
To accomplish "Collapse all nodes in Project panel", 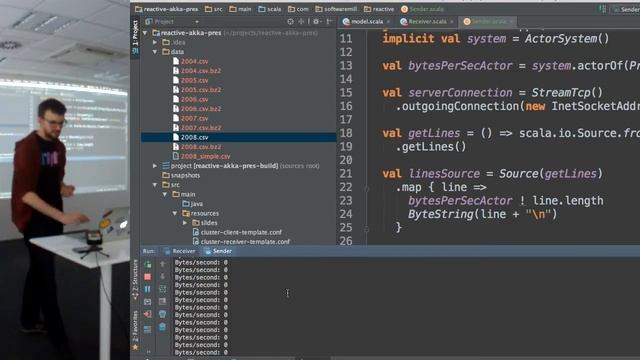I will (301, 21).
